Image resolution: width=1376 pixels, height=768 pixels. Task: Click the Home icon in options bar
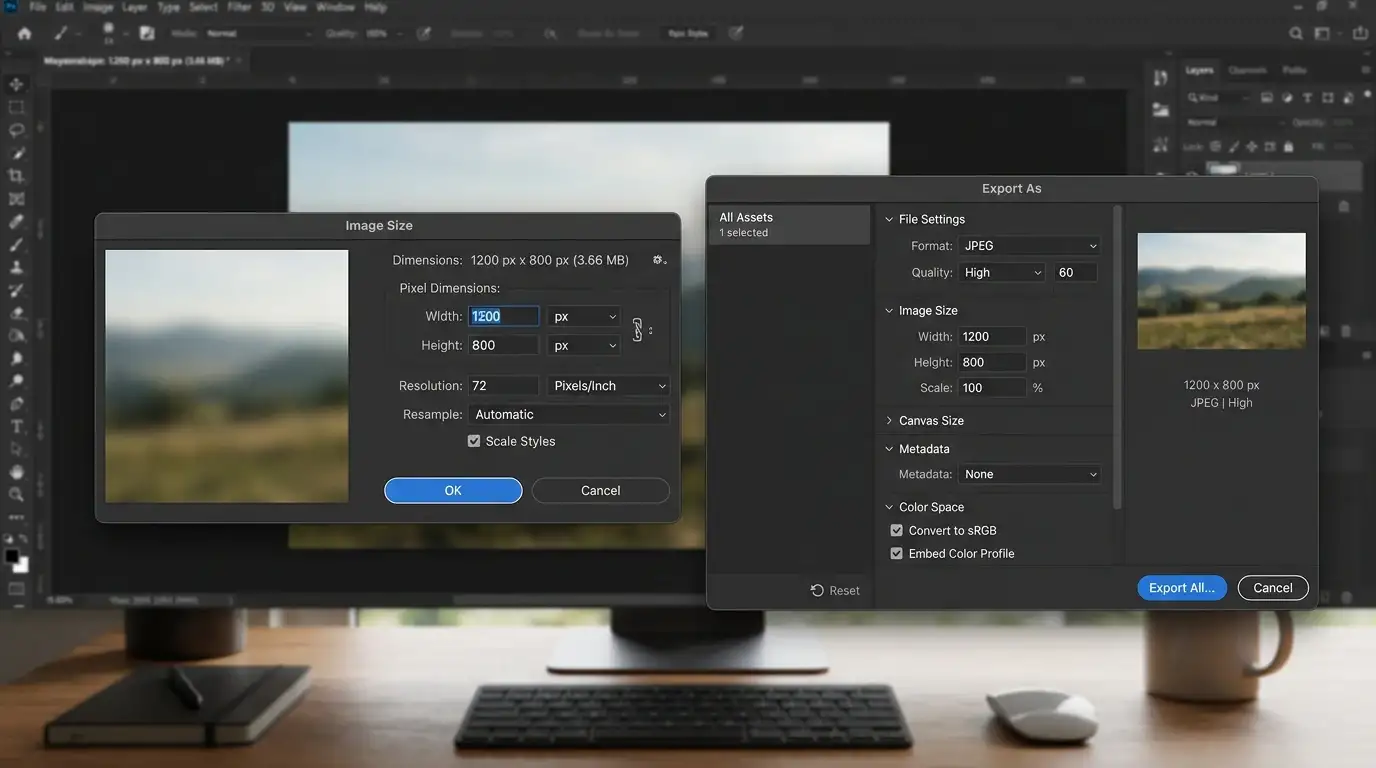click(24, 33)
